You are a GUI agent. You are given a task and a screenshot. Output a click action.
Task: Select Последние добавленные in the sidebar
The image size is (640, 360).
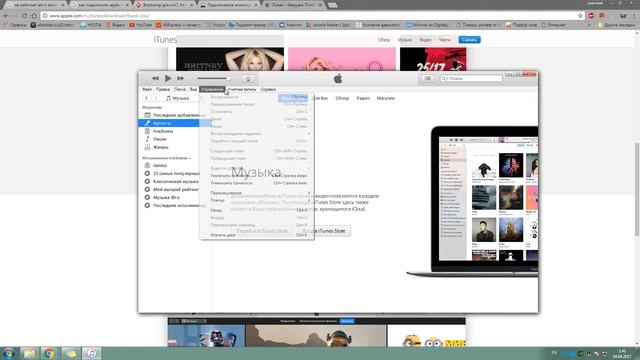tap(176, 115)
